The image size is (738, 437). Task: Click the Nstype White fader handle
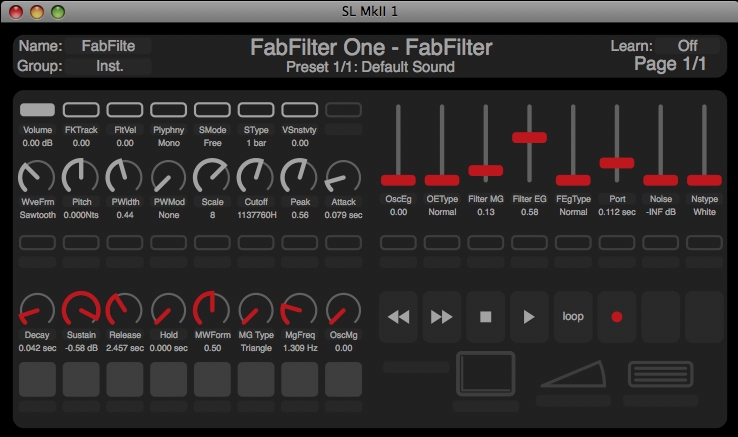[705, 180]
